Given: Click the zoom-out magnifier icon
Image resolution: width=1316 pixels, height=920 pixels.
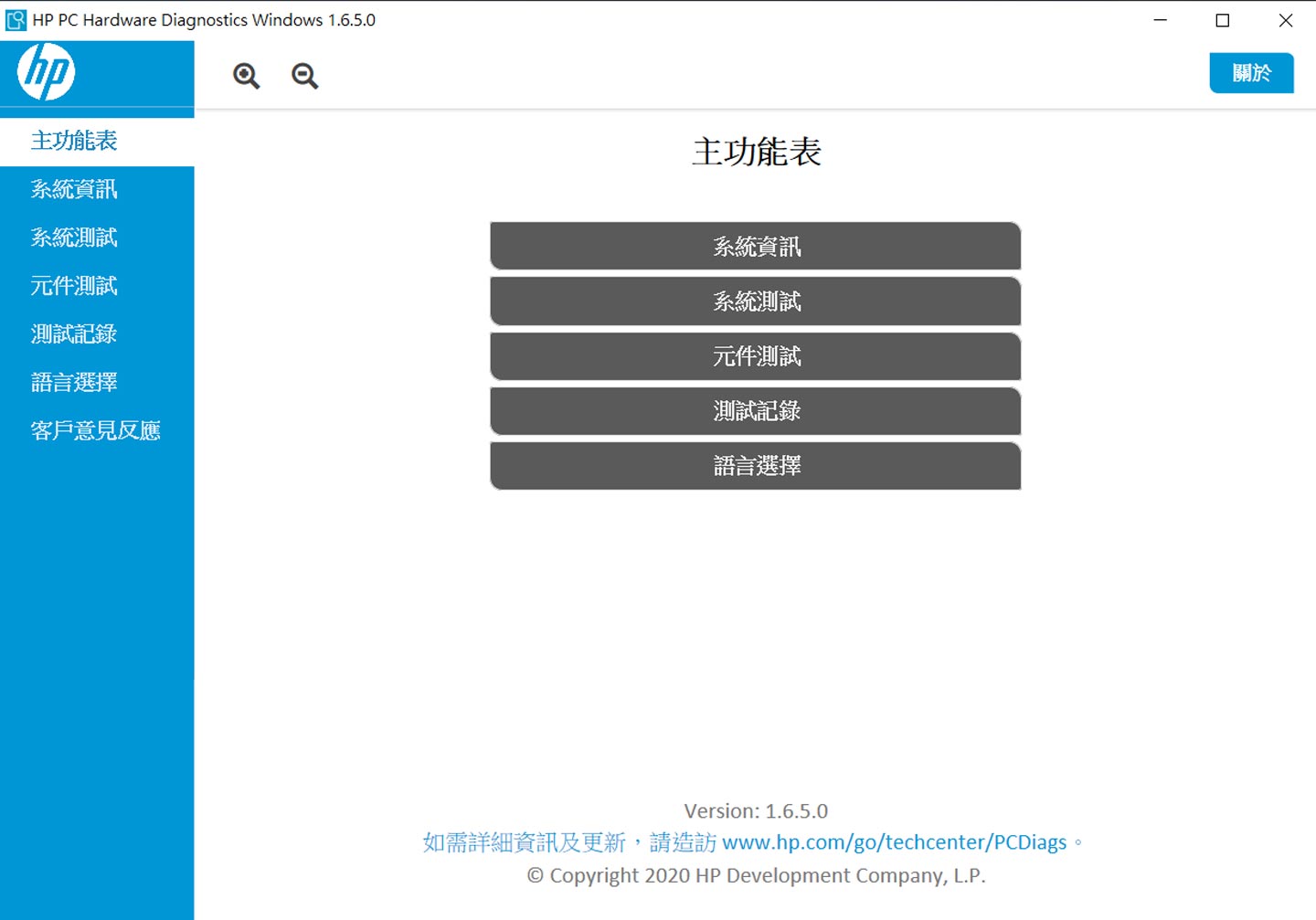Looking at the screenshot, I should [x=303, y=76].
